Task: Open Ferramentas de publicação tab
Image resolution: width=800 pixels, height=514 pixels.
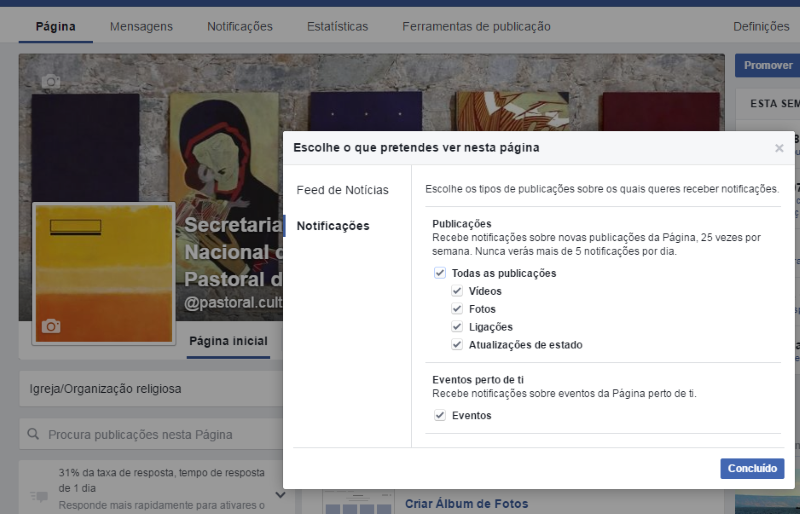Action: click(x=476, y=27)
